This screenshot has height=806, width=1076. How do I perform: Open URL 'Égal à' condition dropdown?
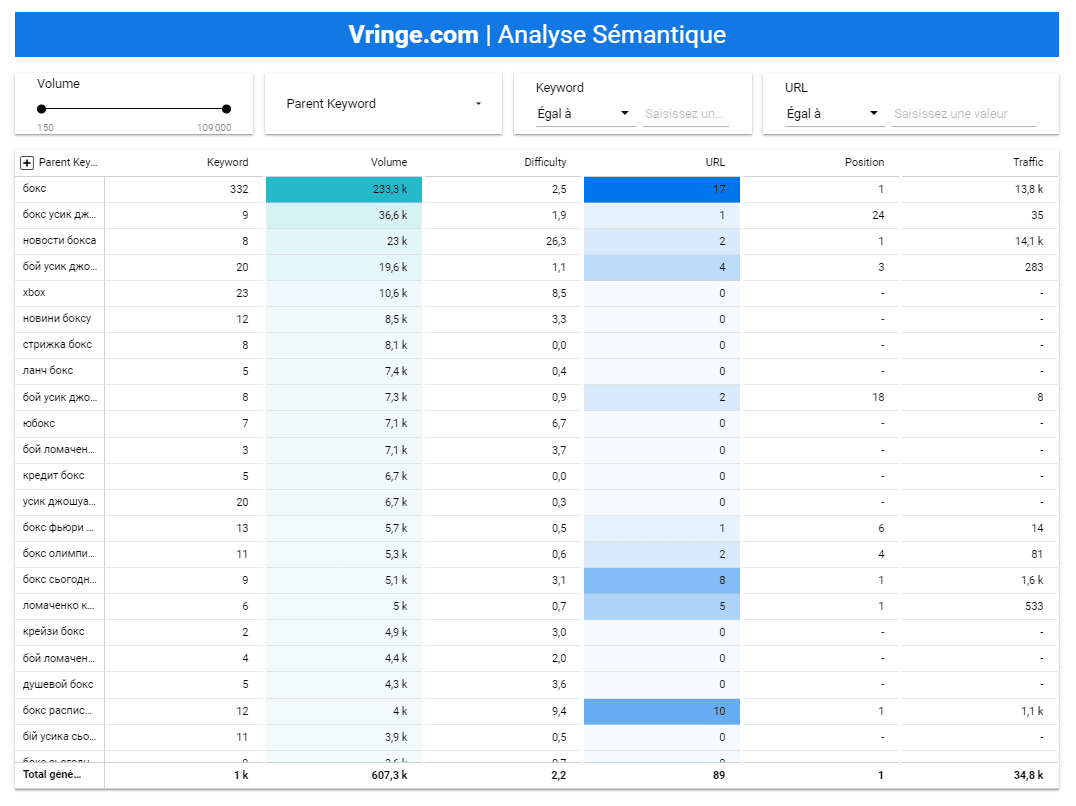[833, 114]
